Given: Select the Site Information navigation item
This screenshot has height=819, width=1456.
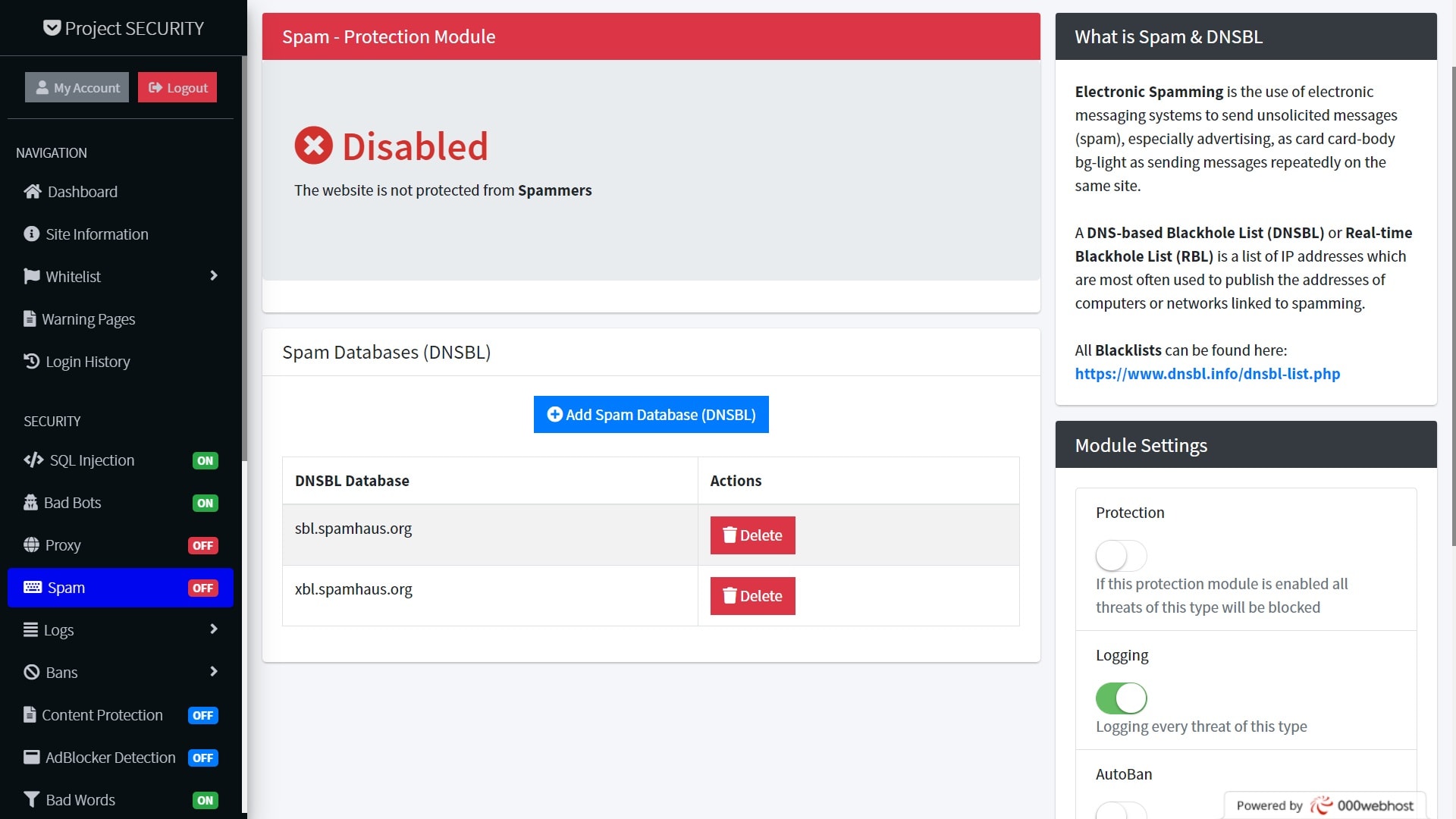Looking at the screenshot, I should [96, 234].
